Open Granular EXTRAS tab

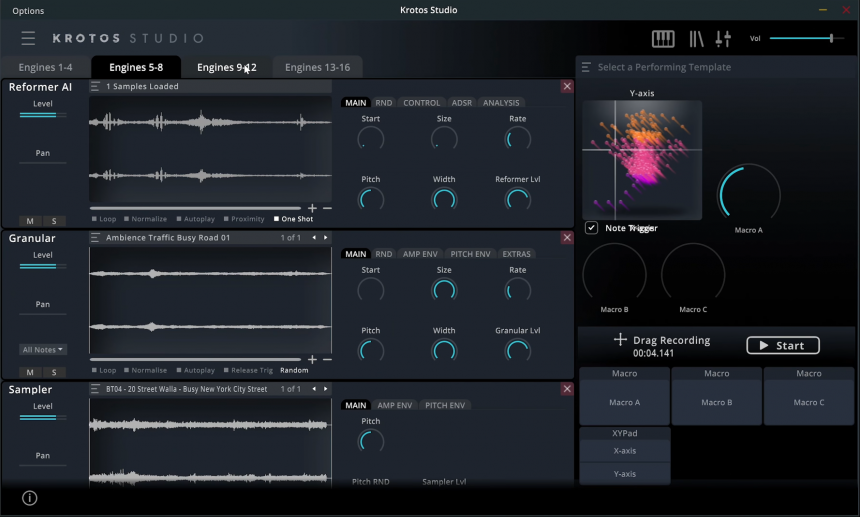coord(517,254)
